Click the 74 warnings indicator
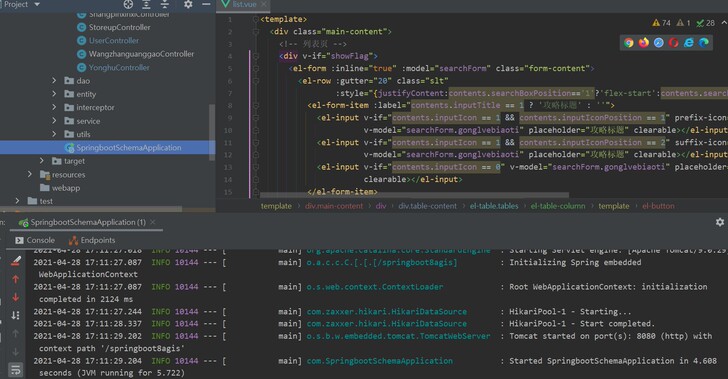Screen dimensions: 728x379 pos(661,23)
